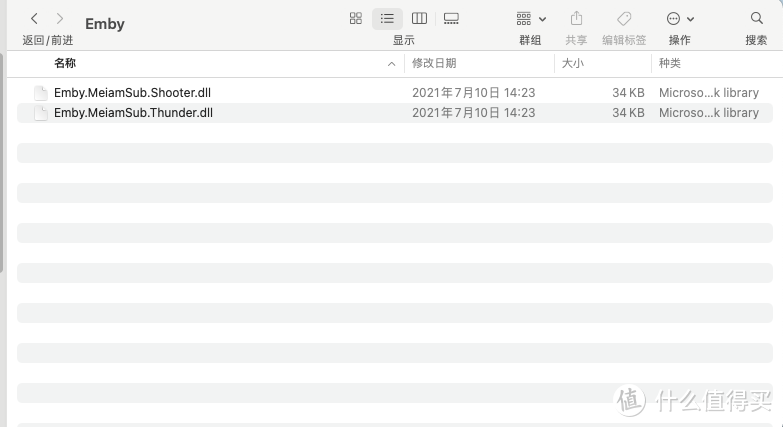Click the modified date of Thunder.dll
This screenshot has height=427, width=783.
click(x=473, y=113)
